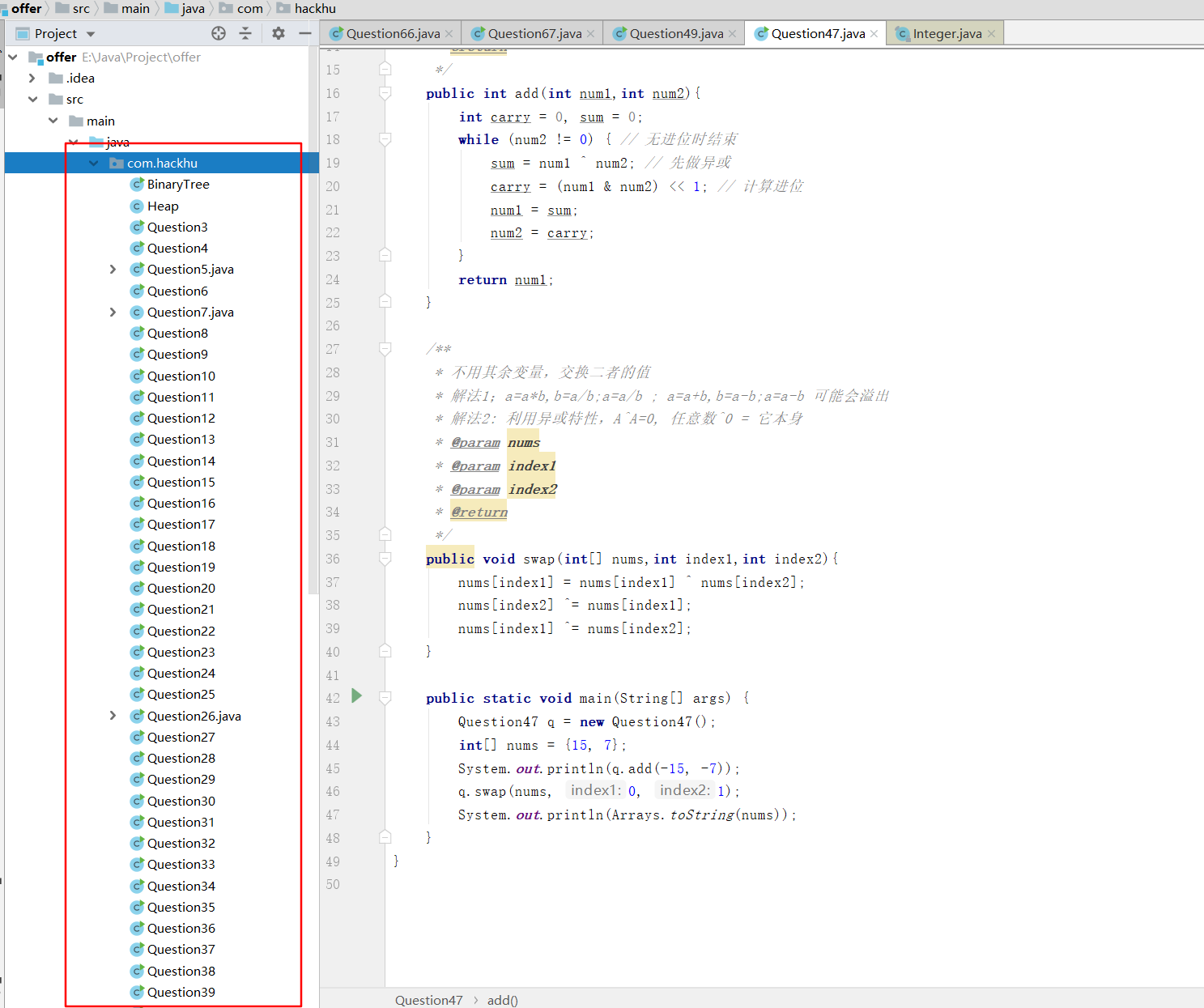Select Question4 in the project tree
The height and width of the screenshot is (1008, 1204).
point(177,248)
